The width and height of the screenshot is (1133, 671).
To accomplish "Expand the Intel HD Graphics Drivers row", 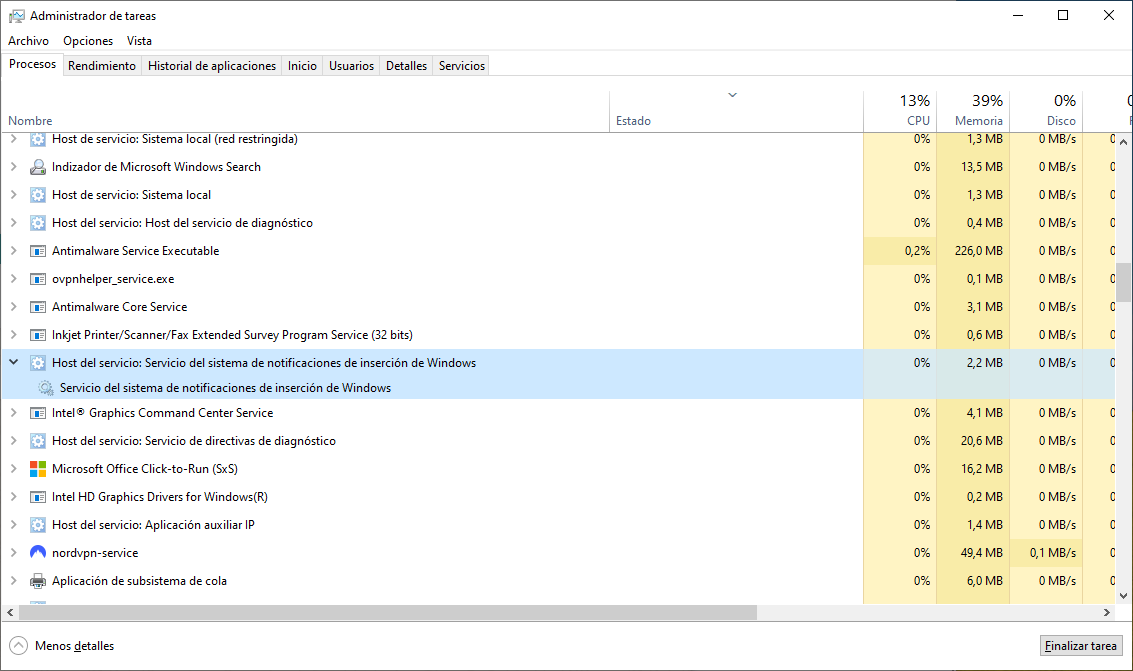I will 13,497.
